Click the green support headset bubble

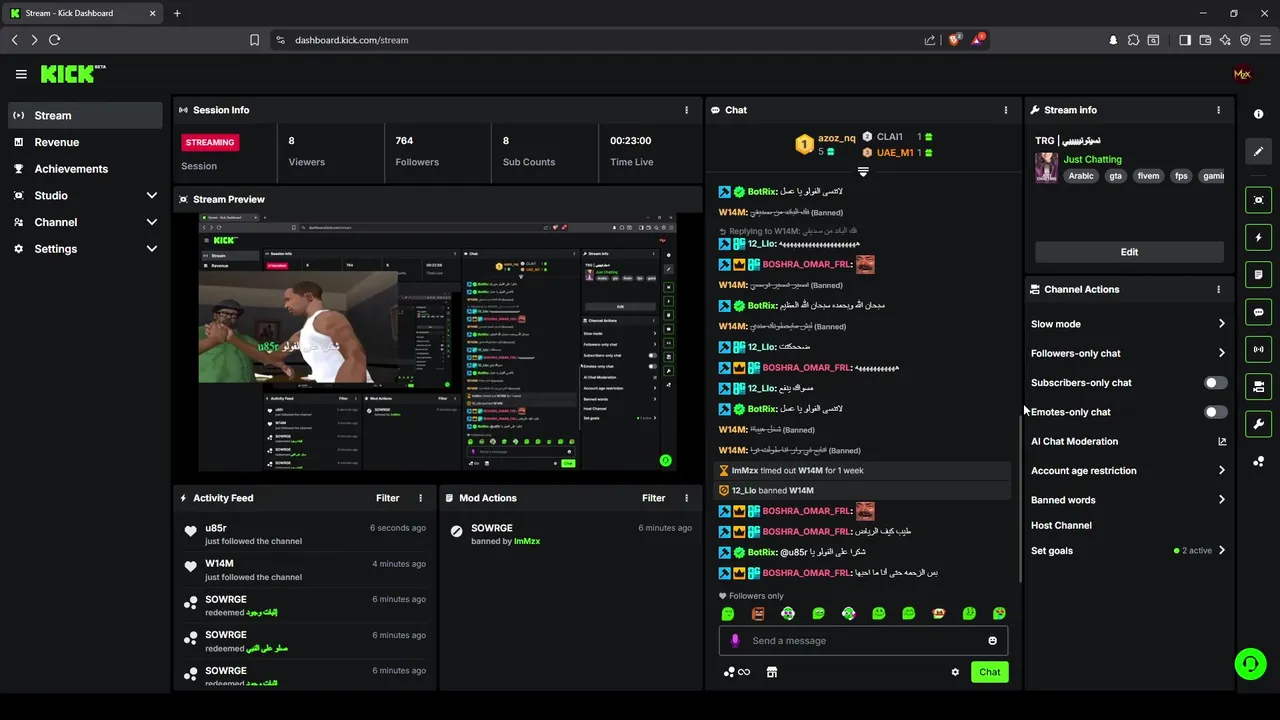[1250, 664]
